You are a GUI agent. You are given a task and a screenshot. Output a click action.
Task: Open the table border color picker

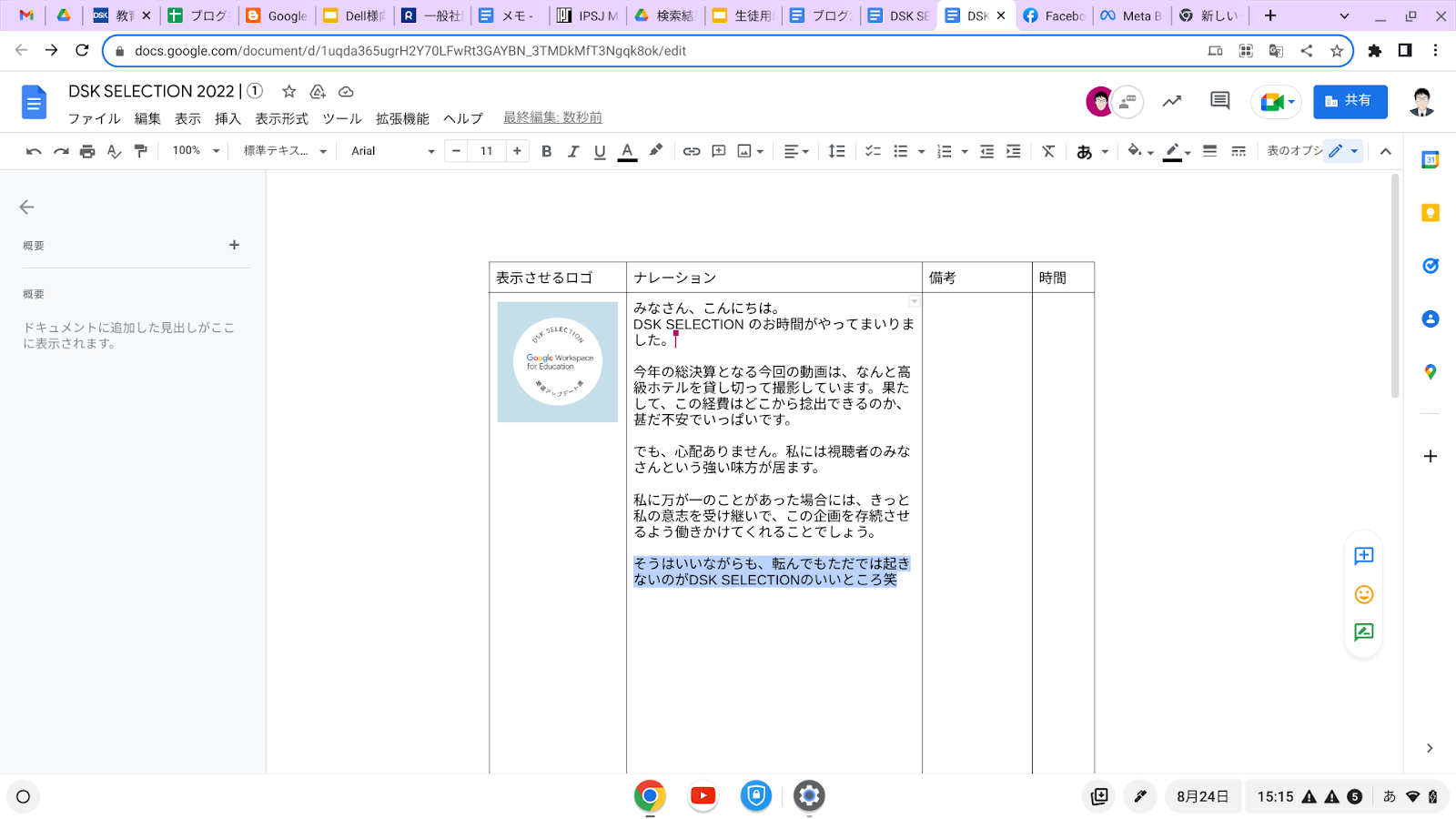(1178, 151)
